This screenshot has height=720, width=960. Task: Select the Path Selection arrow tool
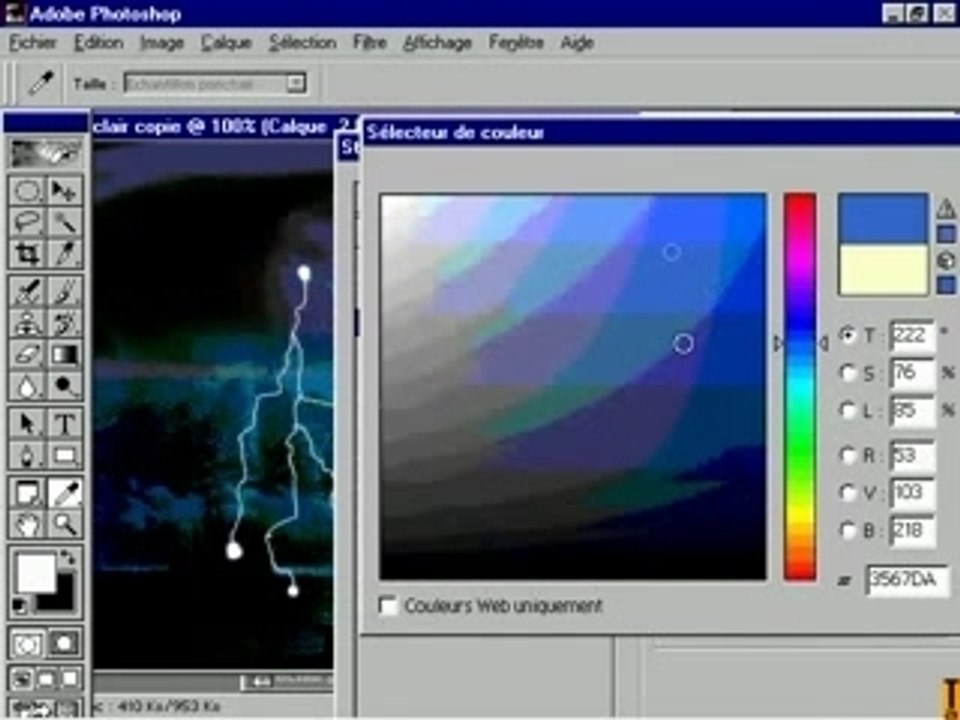(26, 424)
